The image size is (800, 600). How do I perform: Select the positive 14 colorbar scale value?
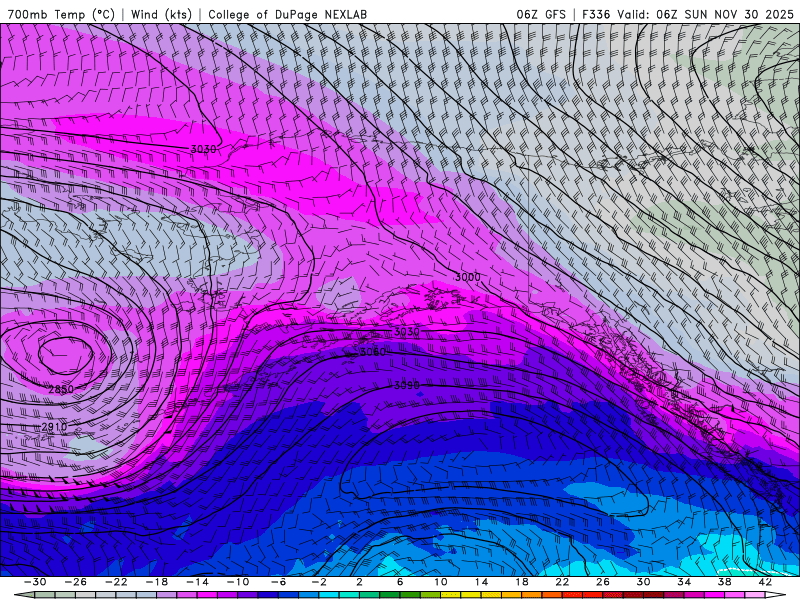pos(481,582)
